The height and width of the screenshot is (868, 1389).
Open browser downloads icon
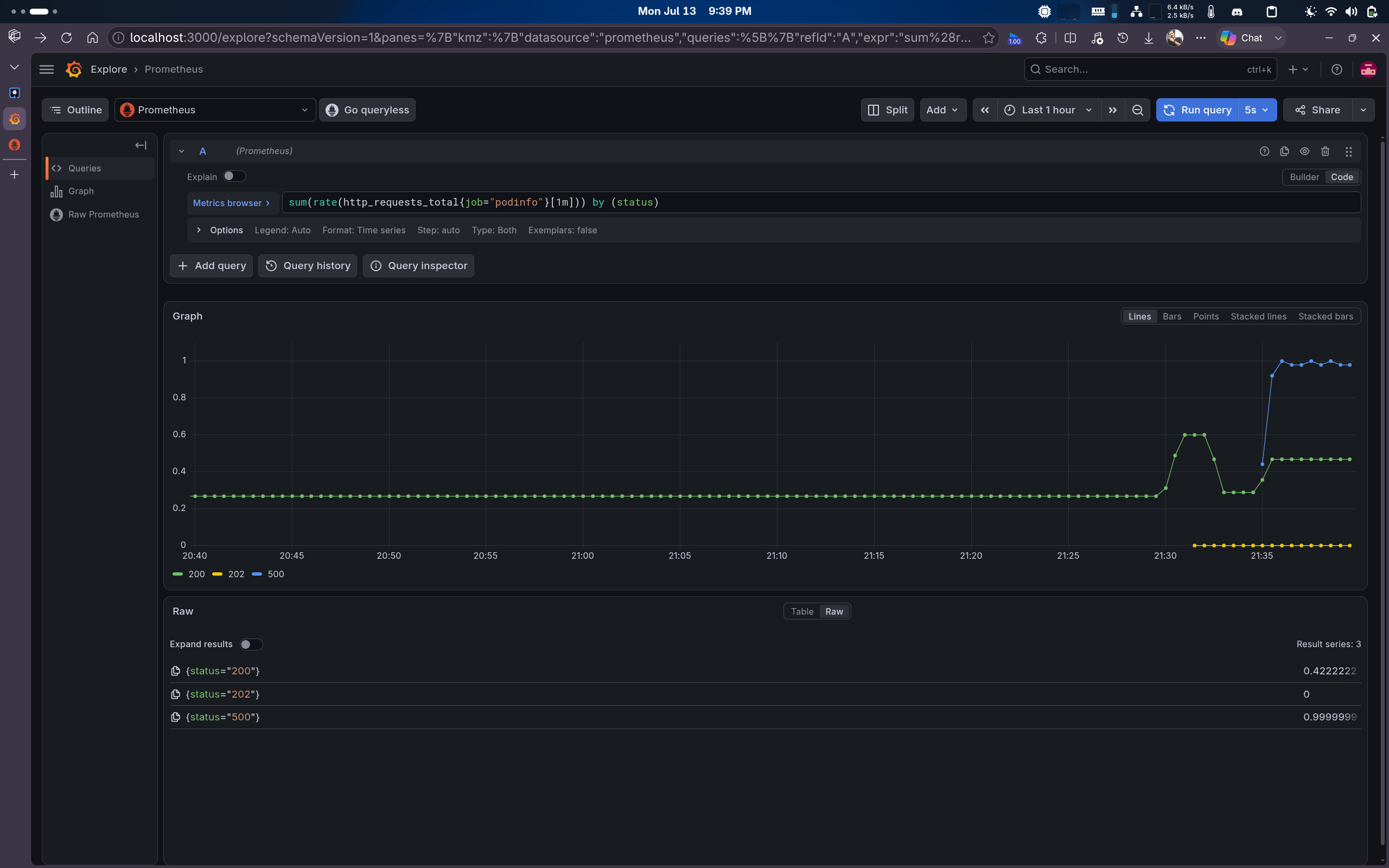[1149, 38]
